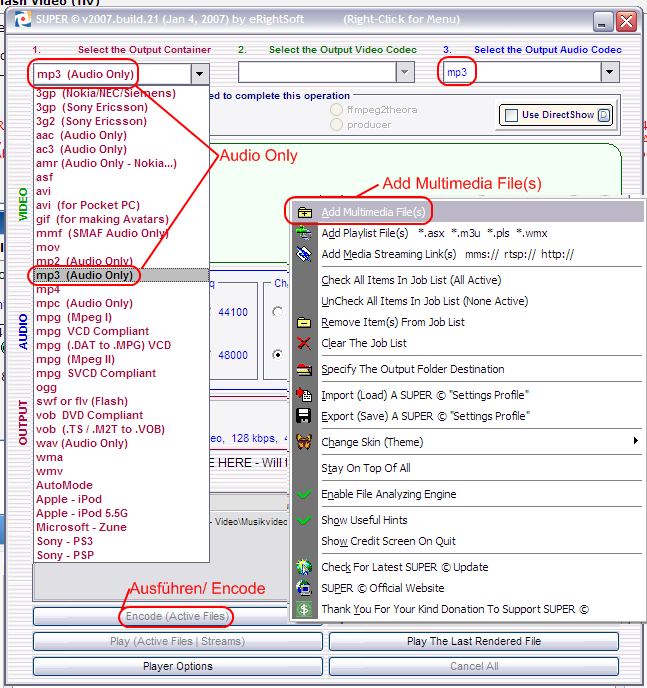
Task: Select Stay On Top Of All
Action: tap(468, 468)
